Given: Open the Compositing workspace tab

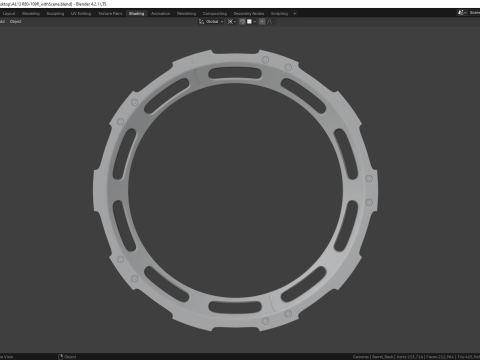Looking at the screenshot, I should pyautogui.click(x=215, y=14).
